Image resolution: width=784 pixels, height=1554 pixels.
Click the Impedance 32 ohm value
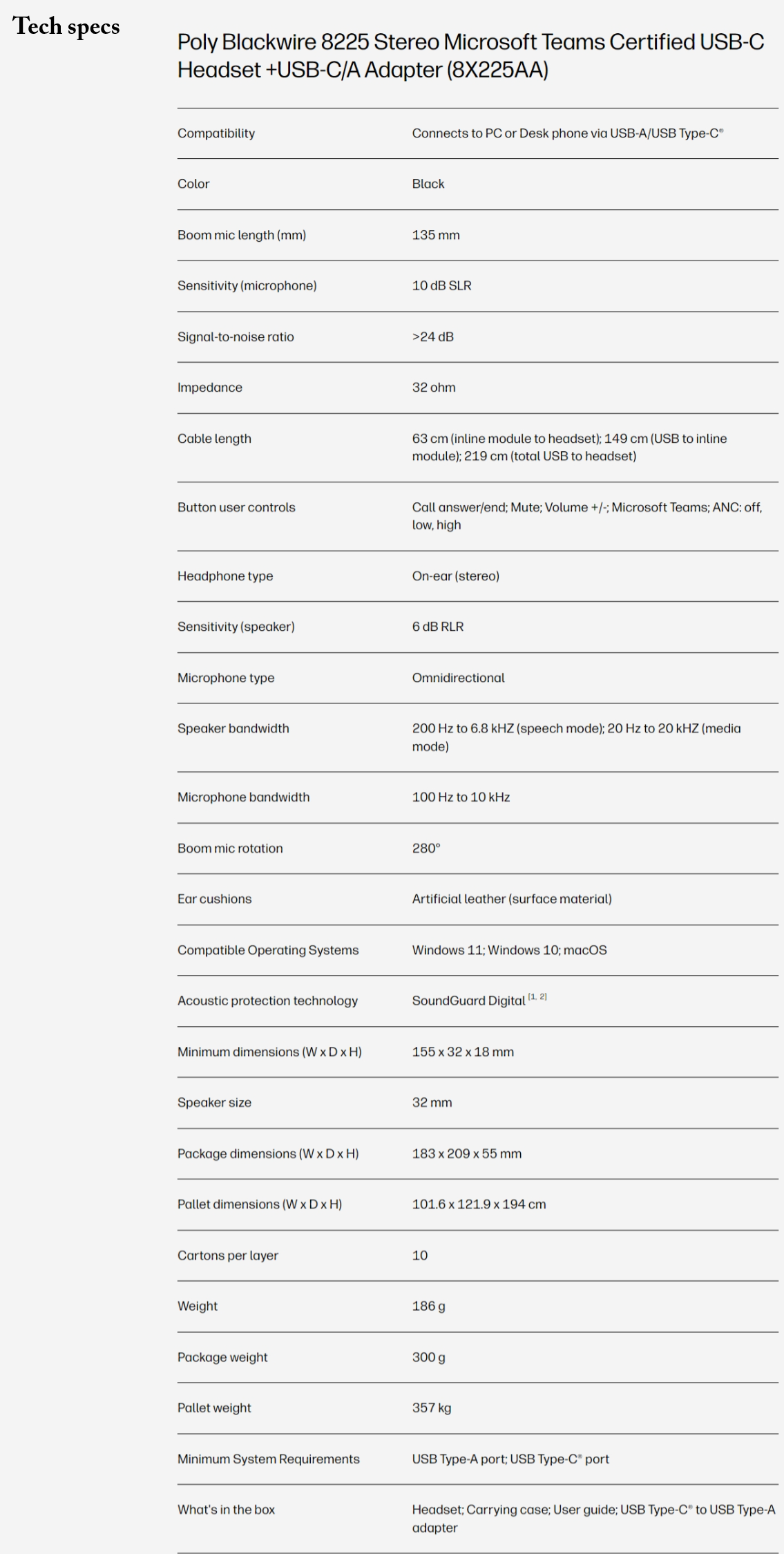[434, 388]
